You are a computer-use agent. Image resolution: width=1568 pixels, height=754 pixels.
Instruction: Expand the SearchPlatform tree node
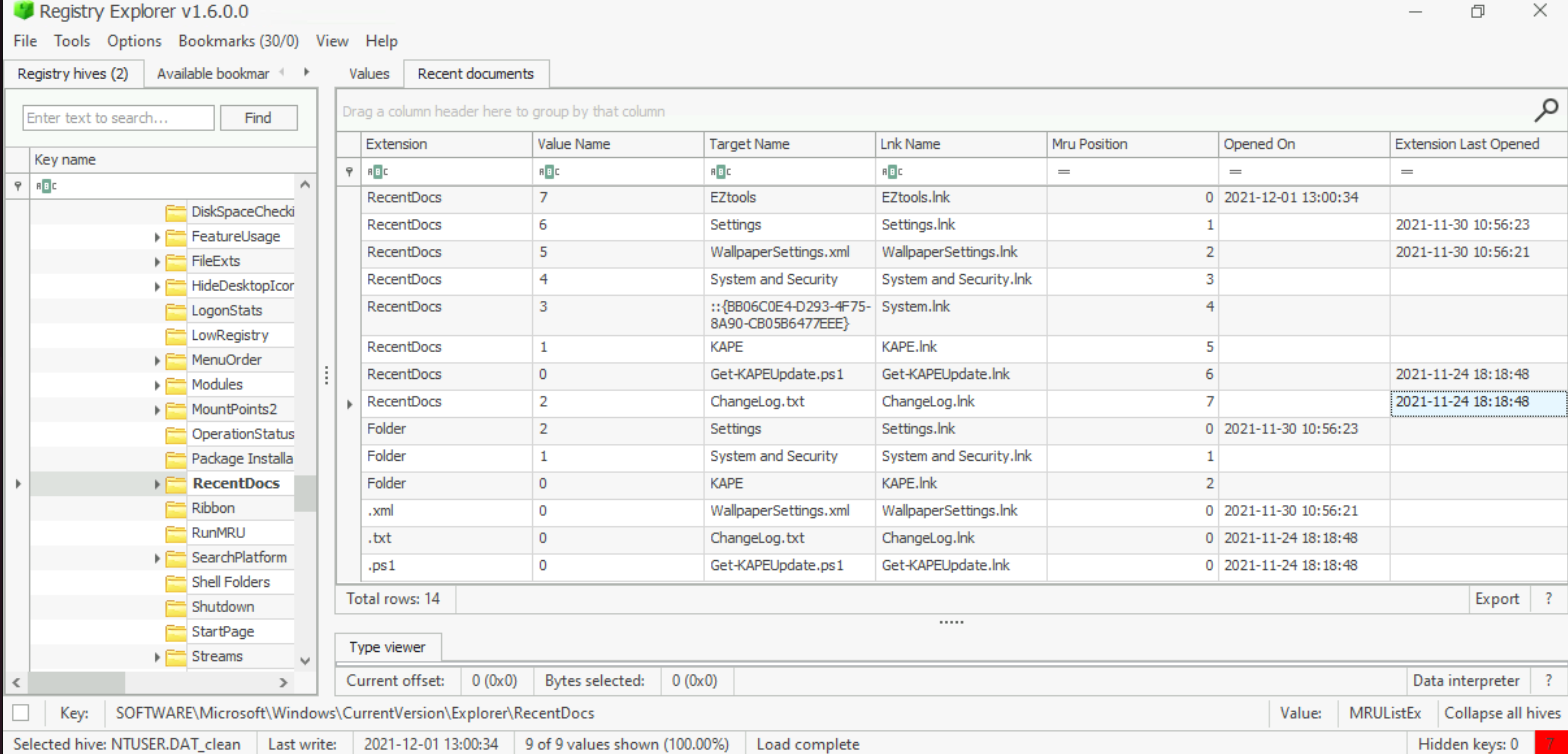(157, 559)
